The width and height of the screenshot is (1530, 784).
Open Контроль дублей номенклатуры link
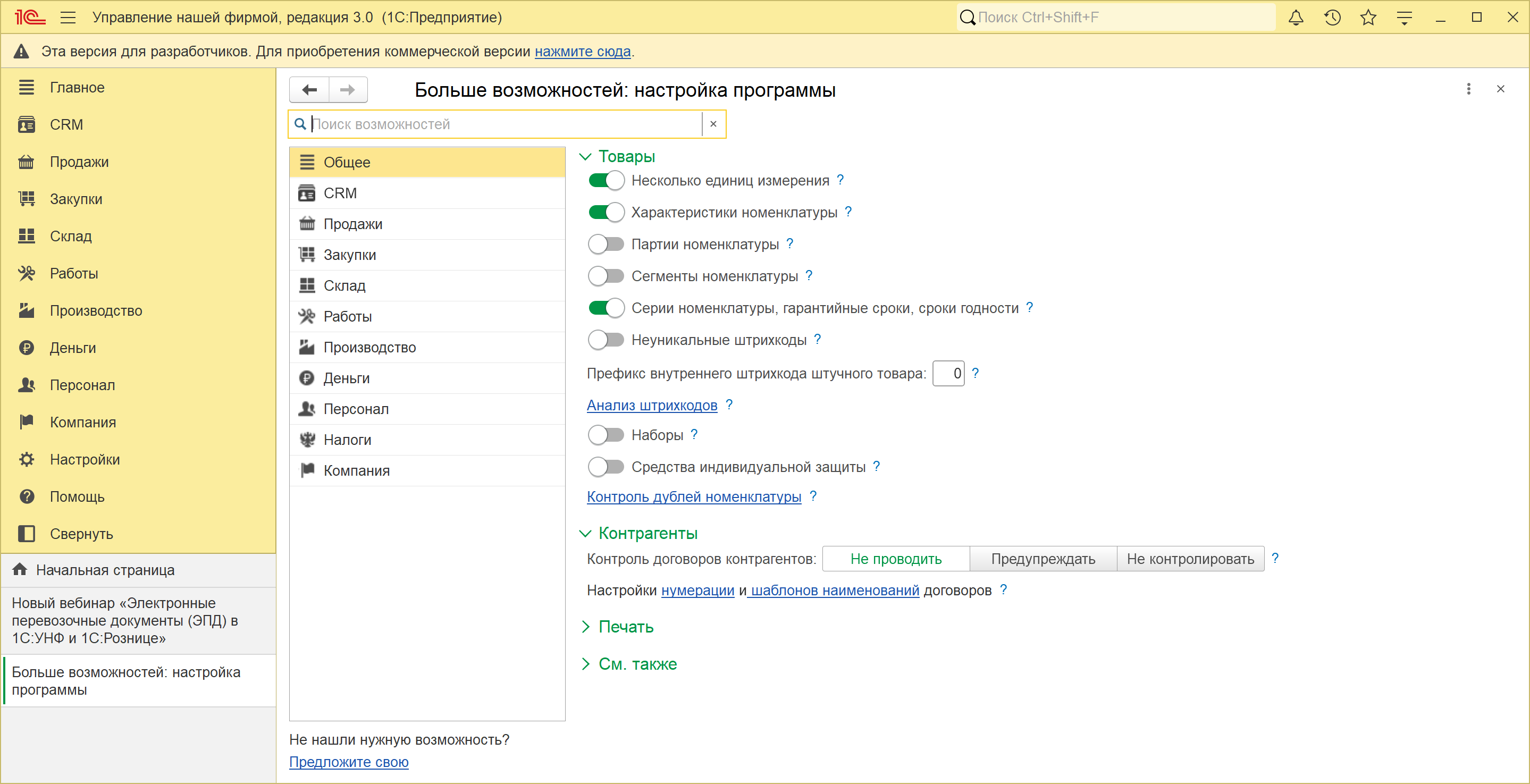(694, 496)
